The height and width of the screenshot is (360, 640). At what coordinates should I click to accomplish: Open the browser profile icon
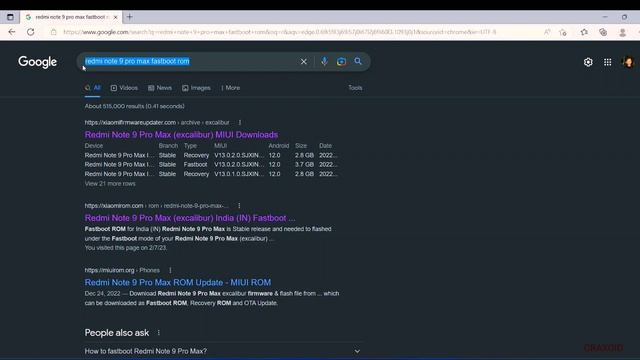(622, 32)
